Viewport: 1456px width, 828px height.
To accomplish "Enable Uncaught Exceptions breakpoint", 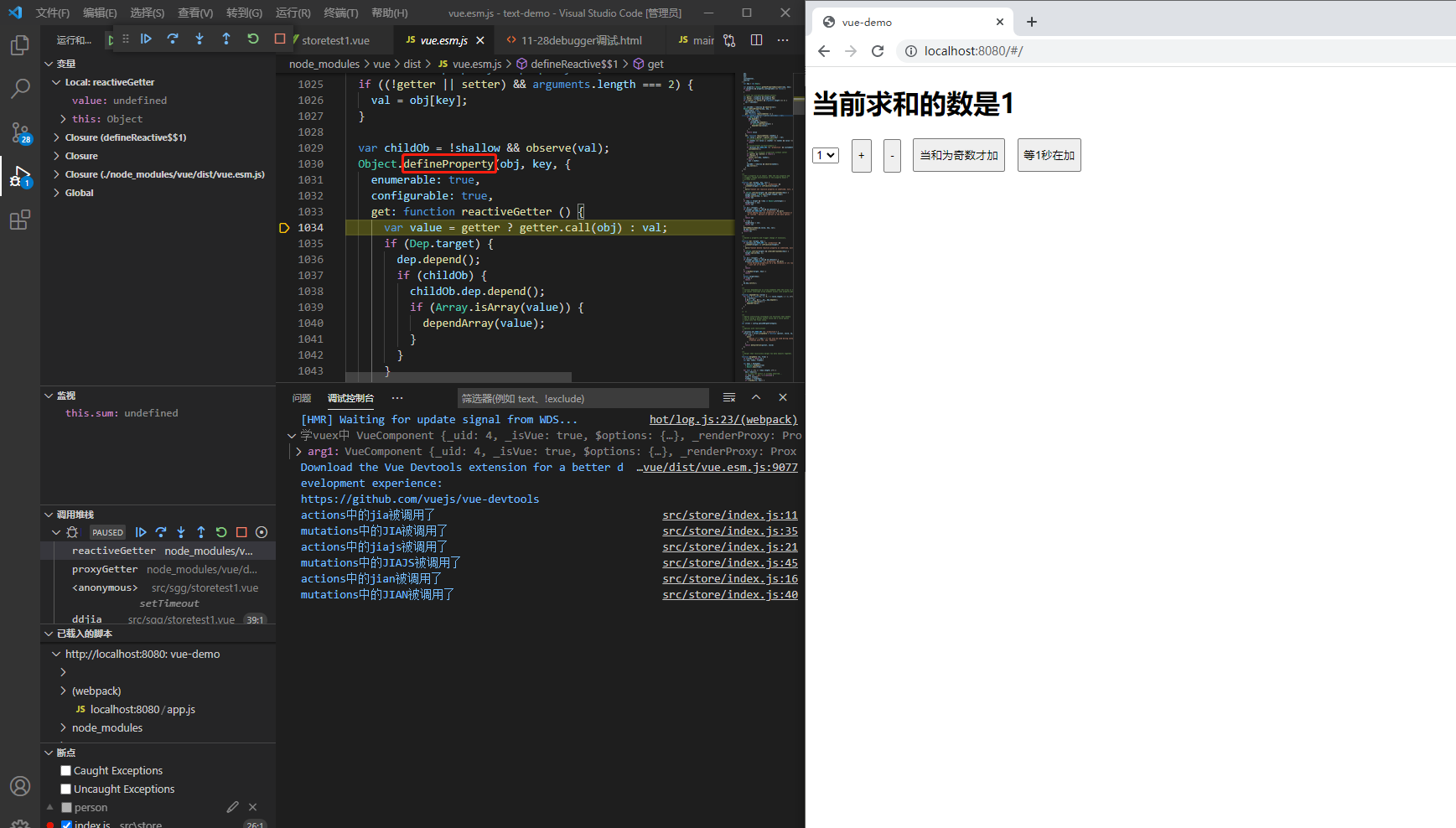I will click(x=65, y=789).
